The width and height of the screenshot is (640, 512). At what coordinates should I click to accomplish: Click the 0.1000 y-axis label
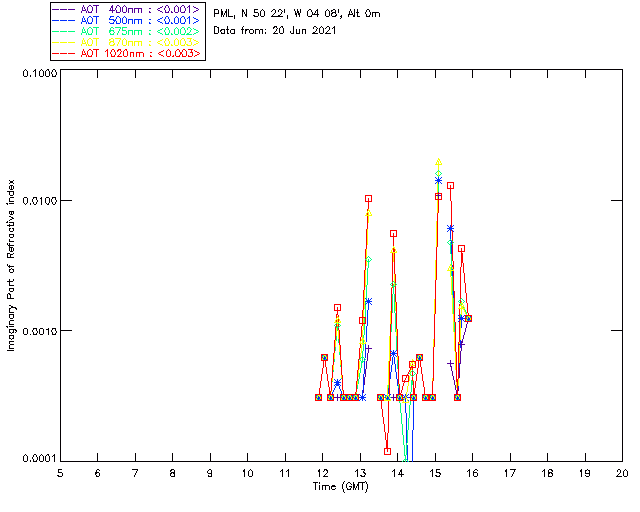click(39, 73)
